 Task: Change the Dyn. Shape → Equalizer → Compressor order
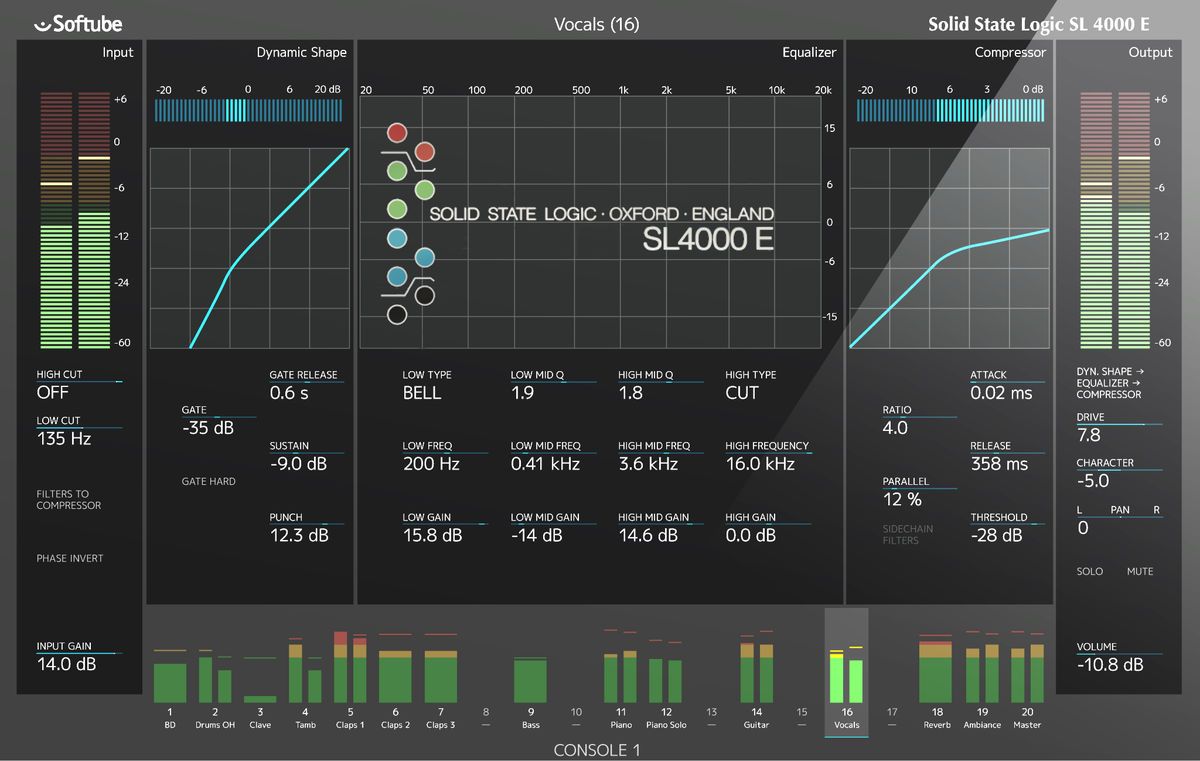click(1111, 383)
